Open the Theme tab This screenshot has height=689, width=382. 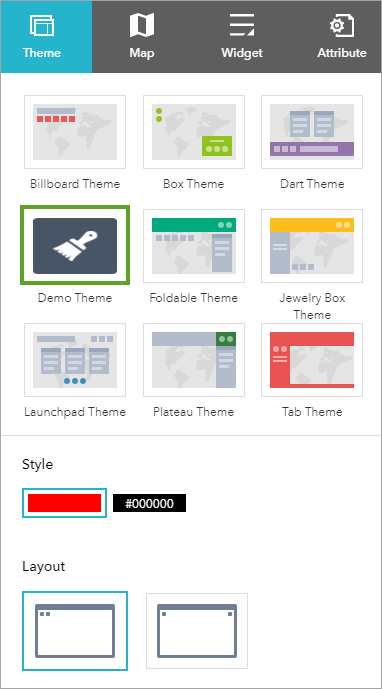click(46, 37)
